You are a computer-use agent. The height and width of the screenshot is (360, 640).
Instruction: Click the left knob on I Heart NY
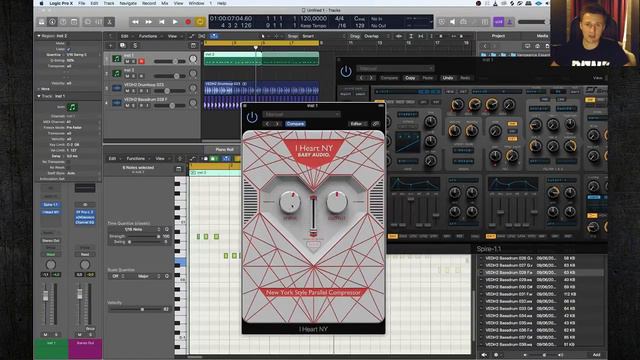coord(290,202)
